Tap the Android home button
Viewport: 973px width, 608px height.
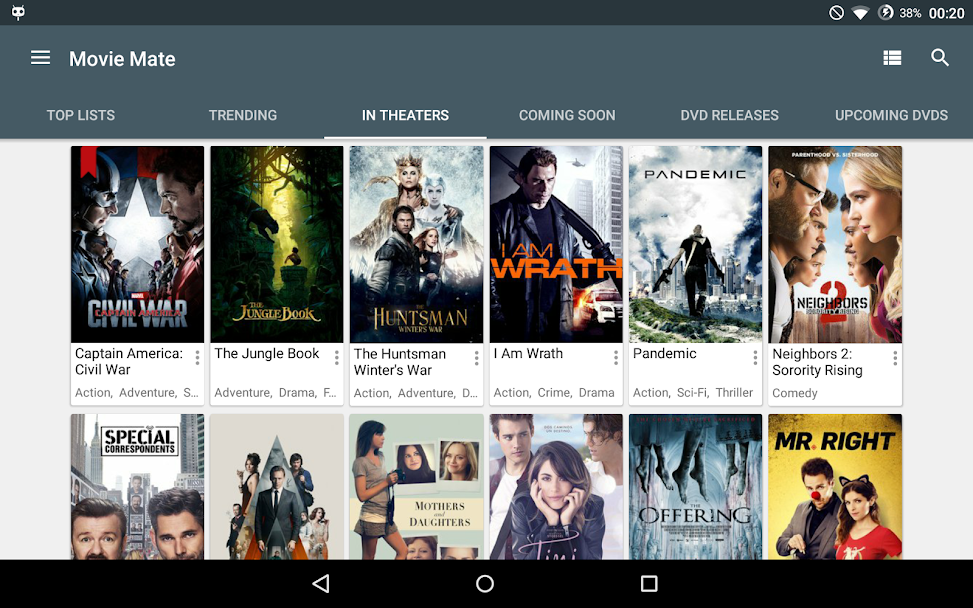pos(485,583)
